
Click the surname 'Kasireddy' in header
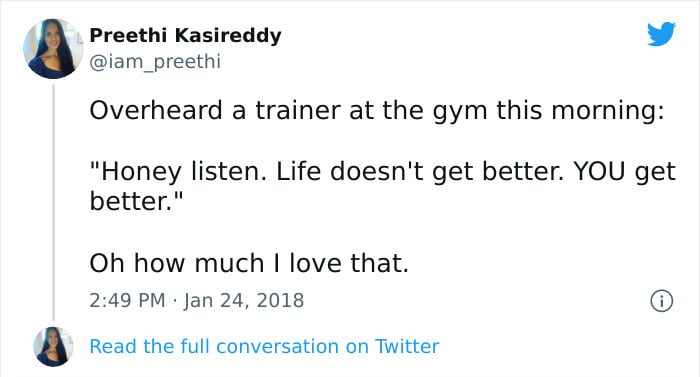point(228,35)
